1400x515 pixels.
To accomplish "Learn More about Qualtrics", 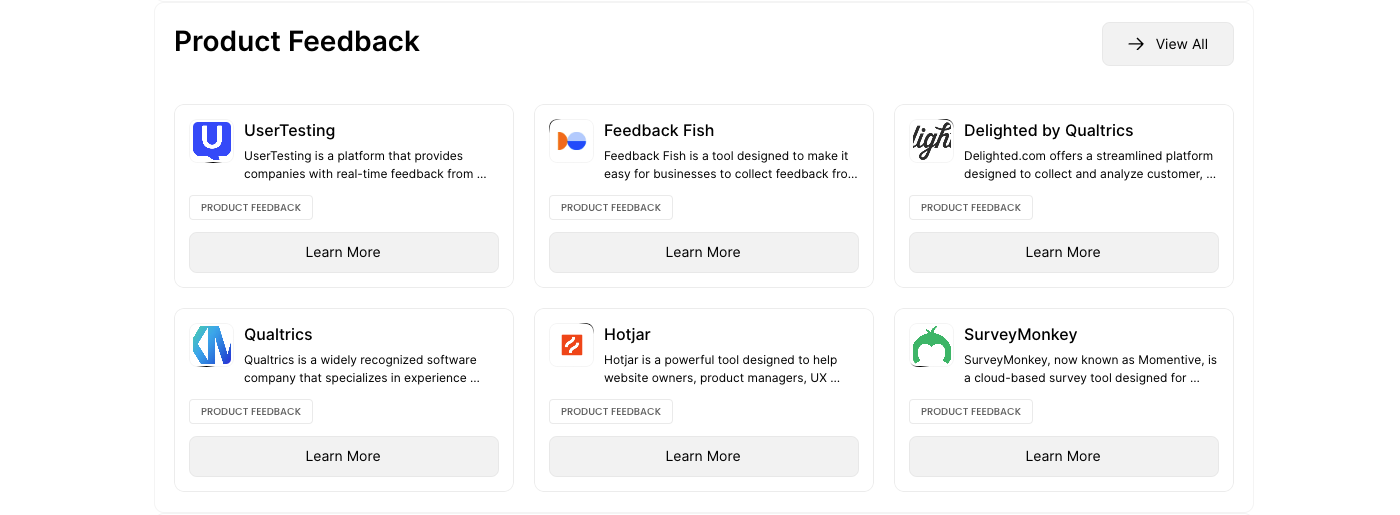I will click(343, 456).
